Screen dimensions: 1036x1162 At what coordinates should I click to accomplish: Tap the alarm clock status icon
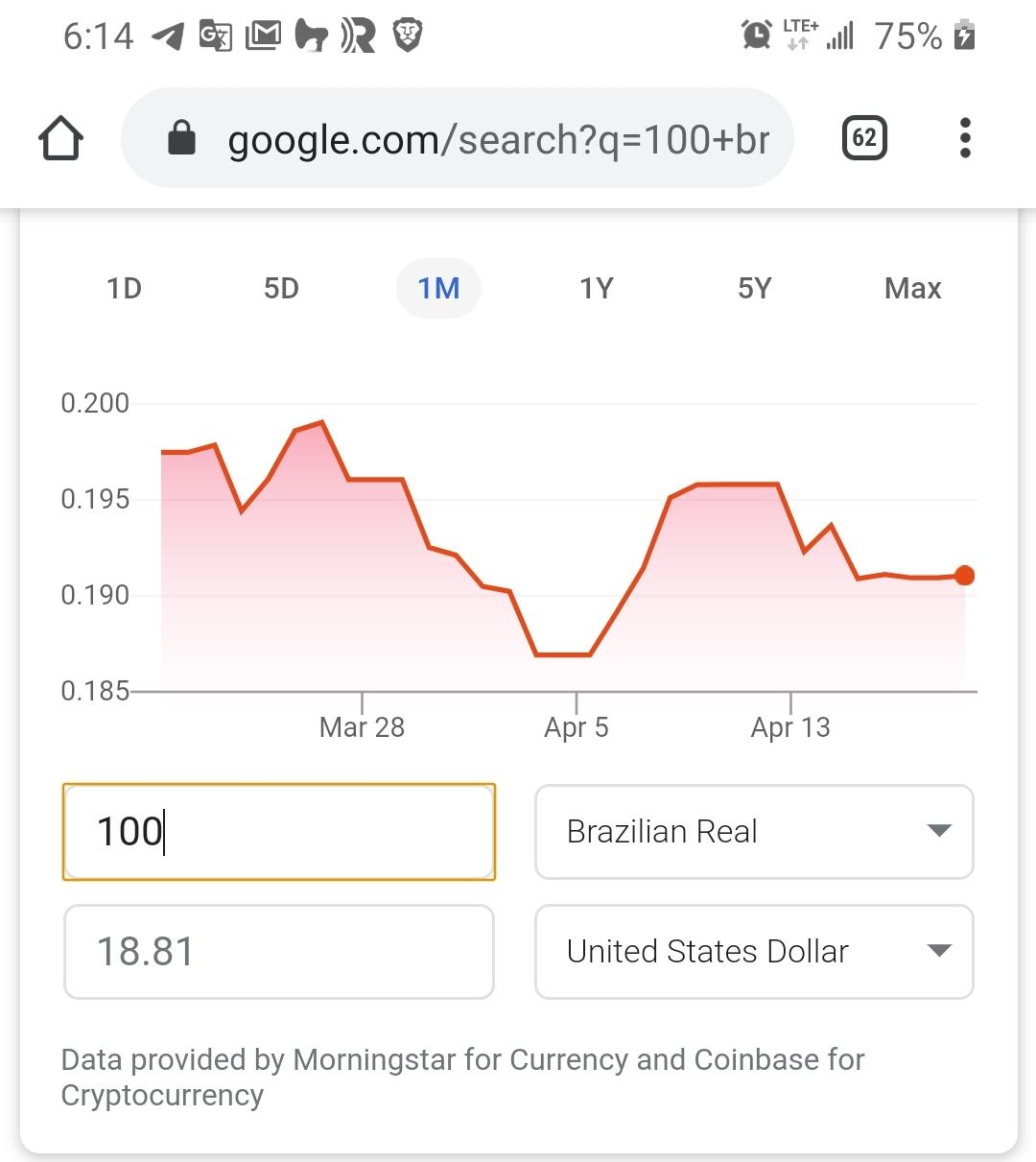pos(756,36)
